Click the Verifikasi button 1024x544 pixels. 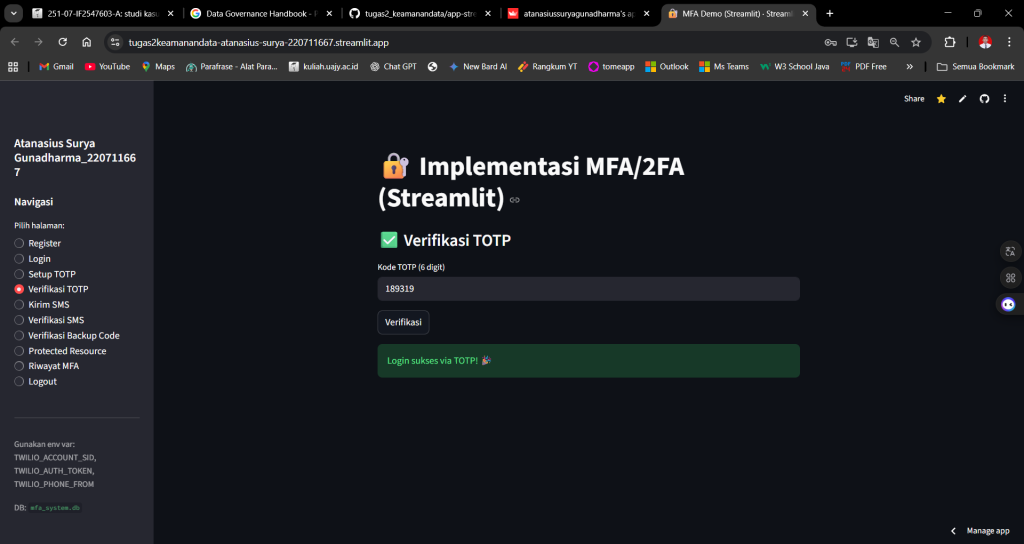[403, 322]
